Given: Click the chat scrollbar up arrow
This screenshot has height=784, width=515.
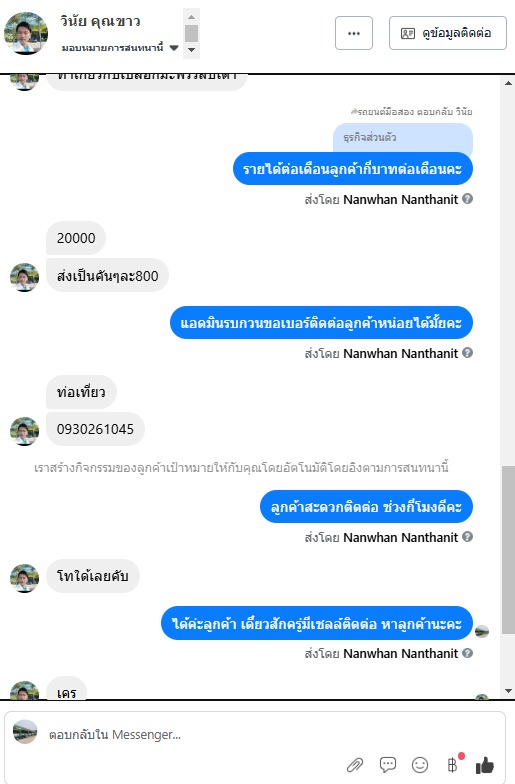Looking at the screenshot, I should tap(508, 83).
